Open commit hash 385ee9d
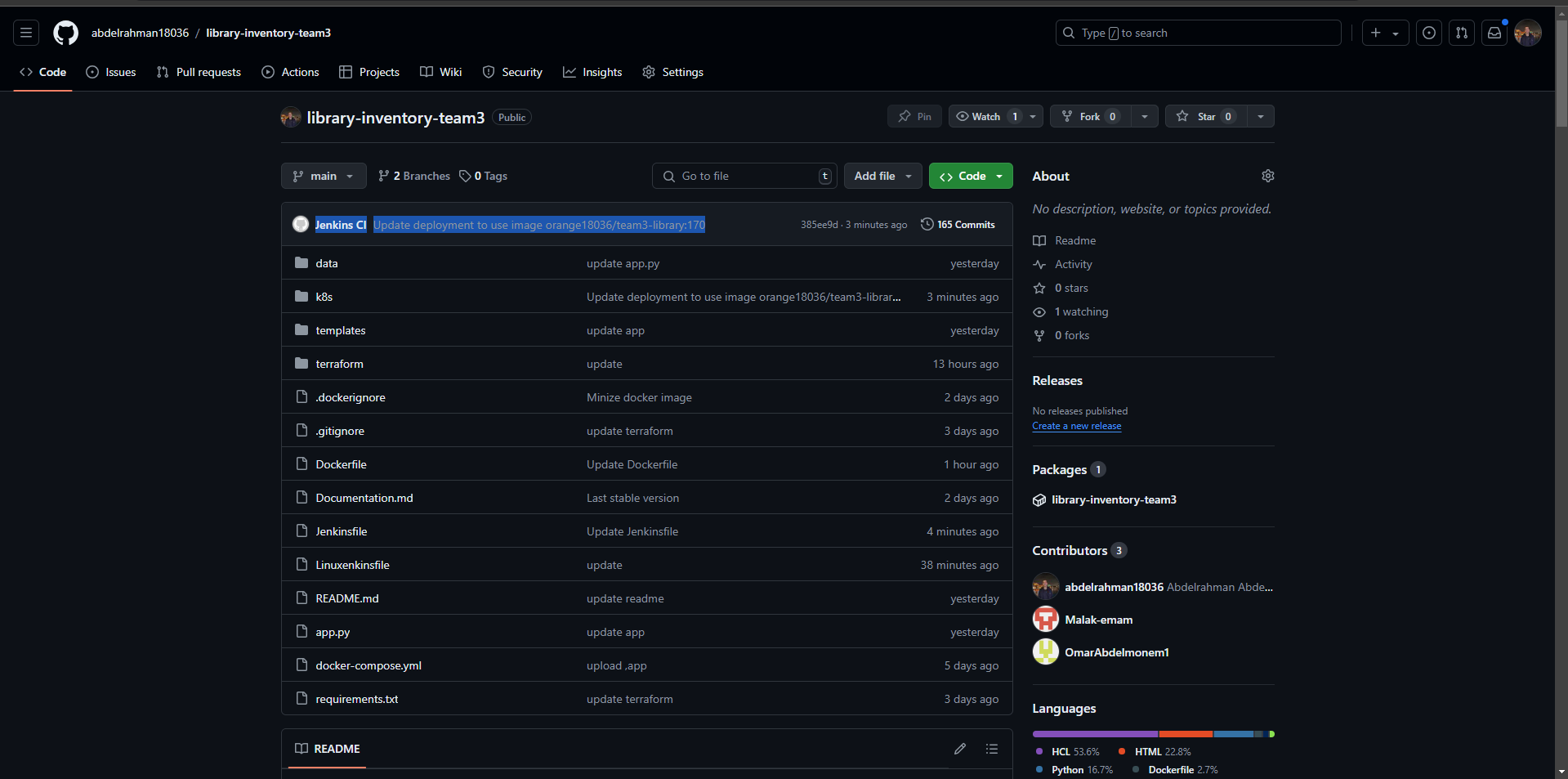Screen dimensions: 1568x779 pyautogui.click(x=820, y=225)
